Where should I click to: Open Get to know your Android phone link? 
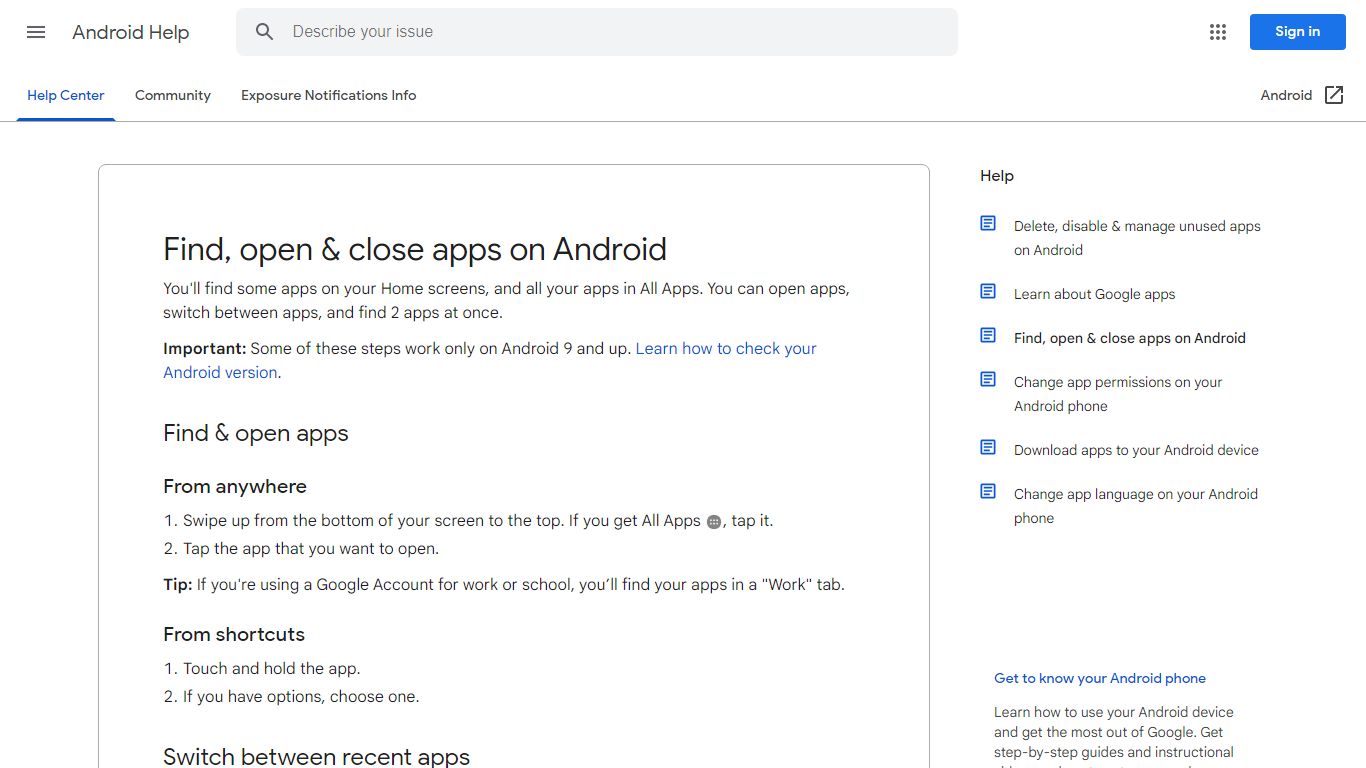1100,678
